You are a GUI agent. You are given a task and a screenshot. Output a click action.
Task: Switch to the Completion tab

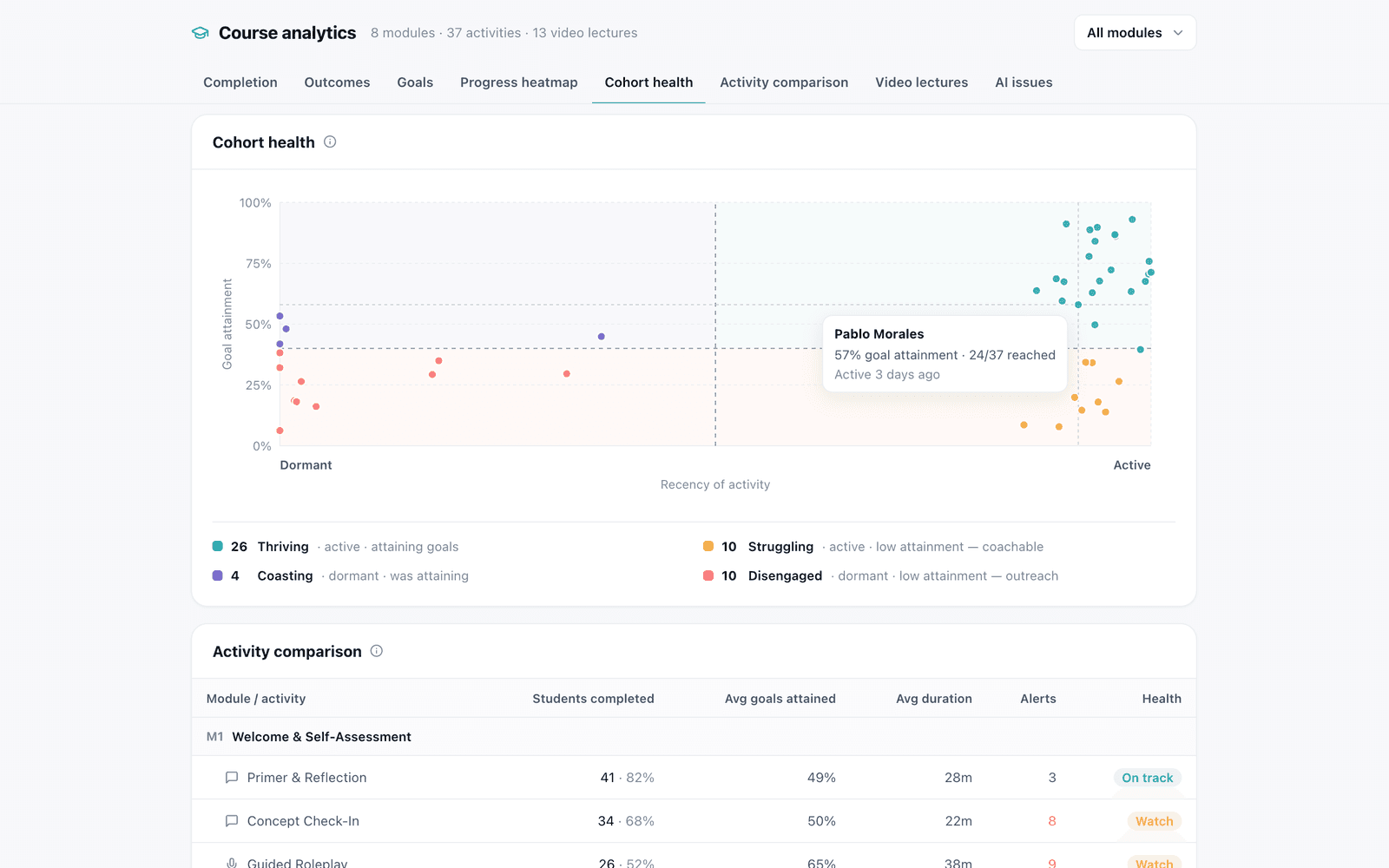pos(240,82)
